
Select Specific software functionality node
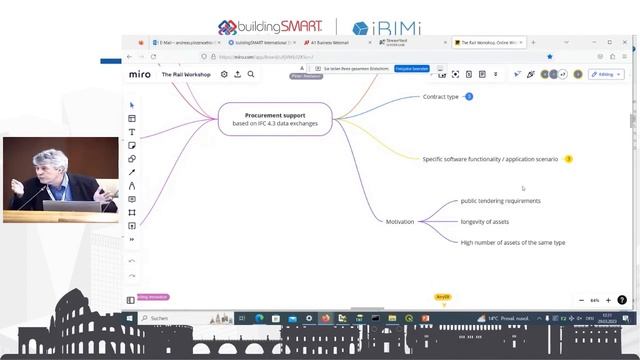[x=490, y=159]
